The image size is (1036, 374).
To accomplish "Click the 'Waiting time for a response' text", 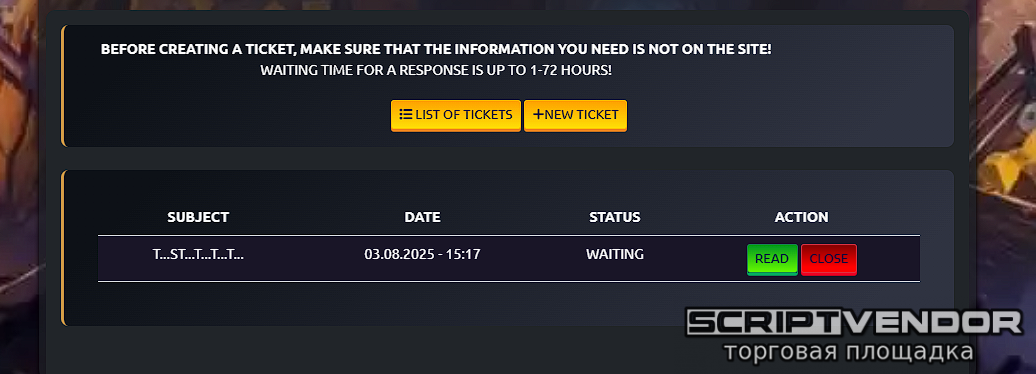I will pos(436,70).
